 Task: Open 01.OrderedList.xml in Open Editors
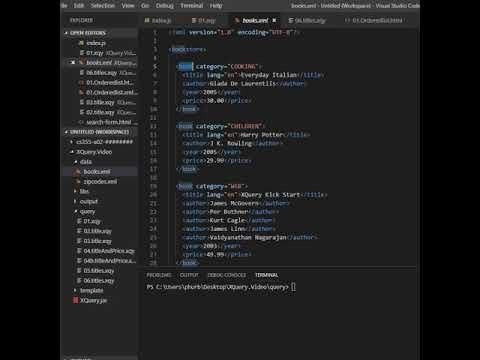point(111,92)
